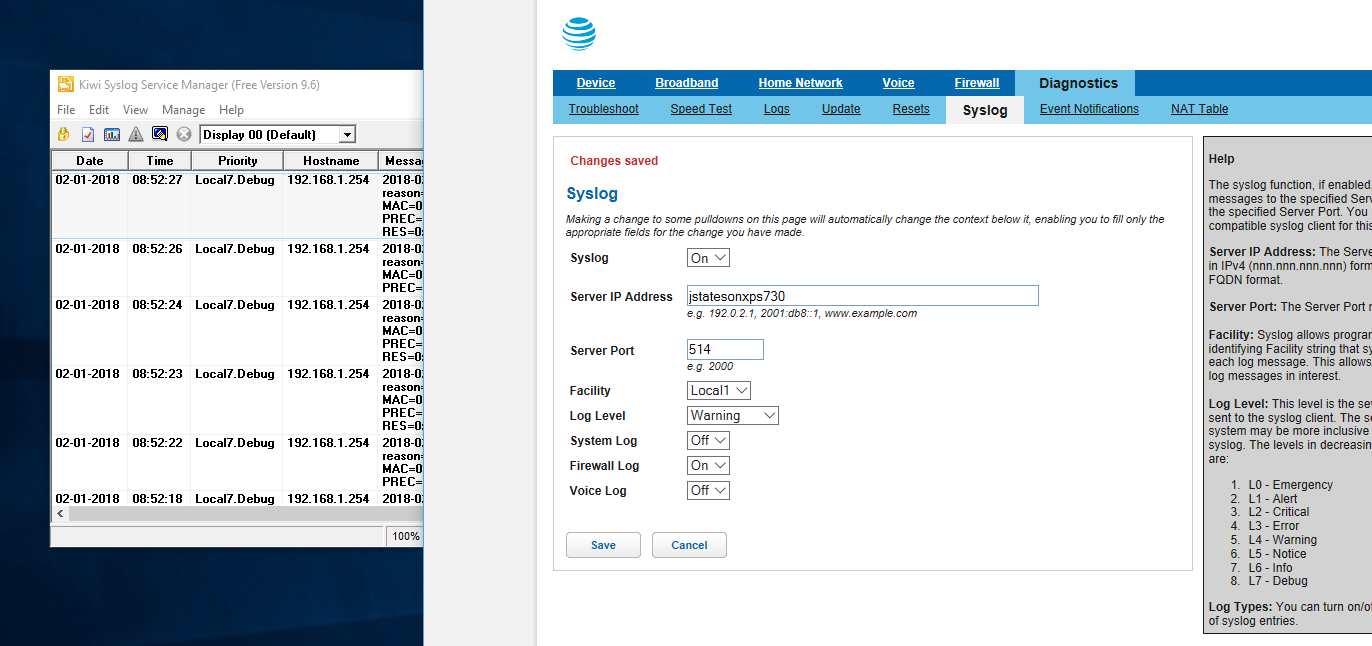
Task: Open the Manage menu in Kiwi Syslog
Action: (x=183, y=110)
